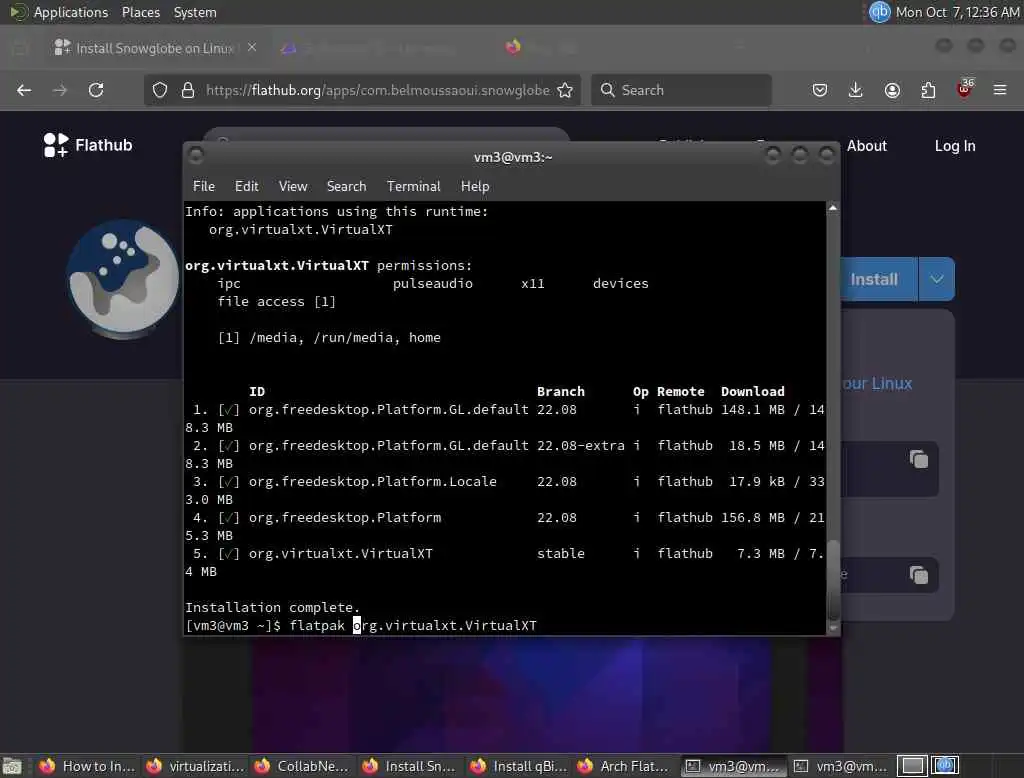Image resolution: width=1024 pixels, height=778 pixels.
Task: Click 'org.freedesktop.Platform.Locale' in terminal output
Action: click(x=372, y=481)
